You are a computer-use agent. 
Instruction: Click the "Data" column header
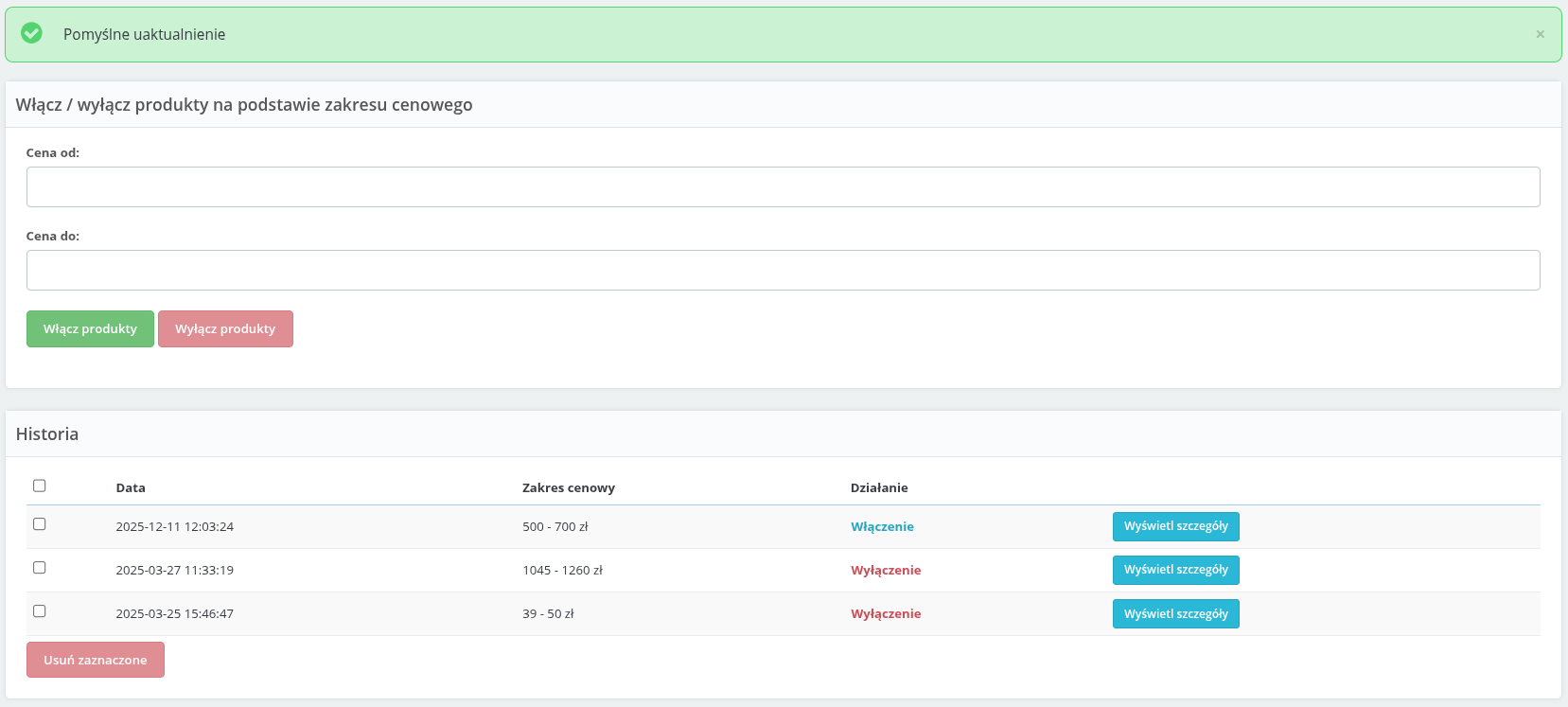[x=131, y=488]
